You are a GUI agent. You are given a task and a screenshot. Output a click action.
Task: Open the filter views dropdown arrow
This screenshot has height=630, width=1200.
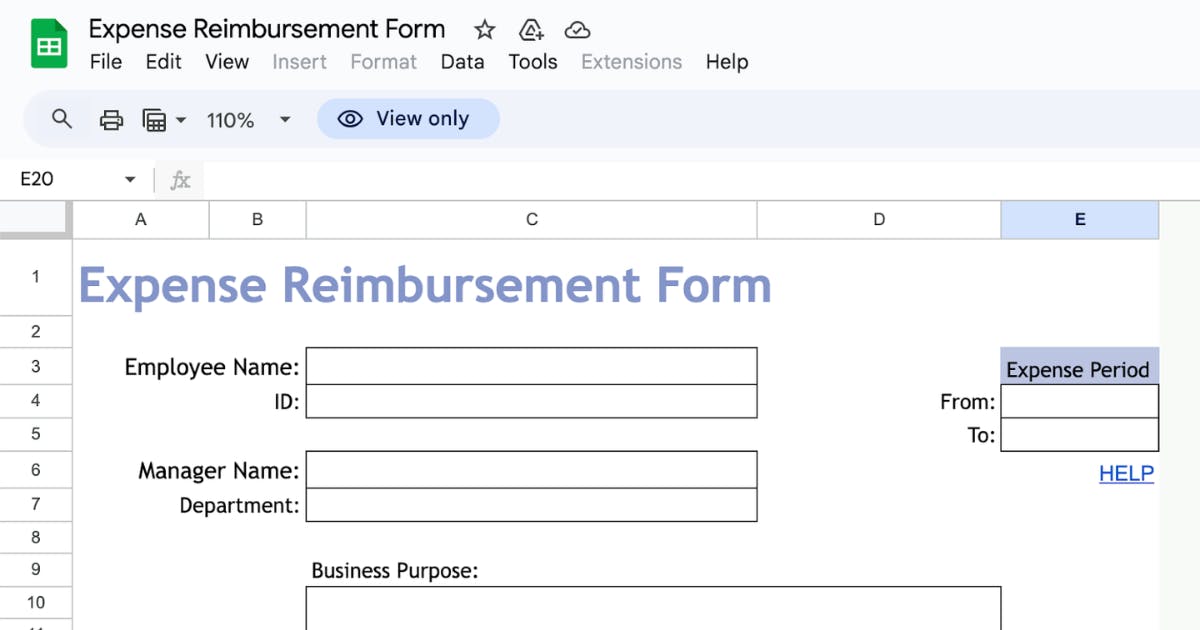pos(181,119)
